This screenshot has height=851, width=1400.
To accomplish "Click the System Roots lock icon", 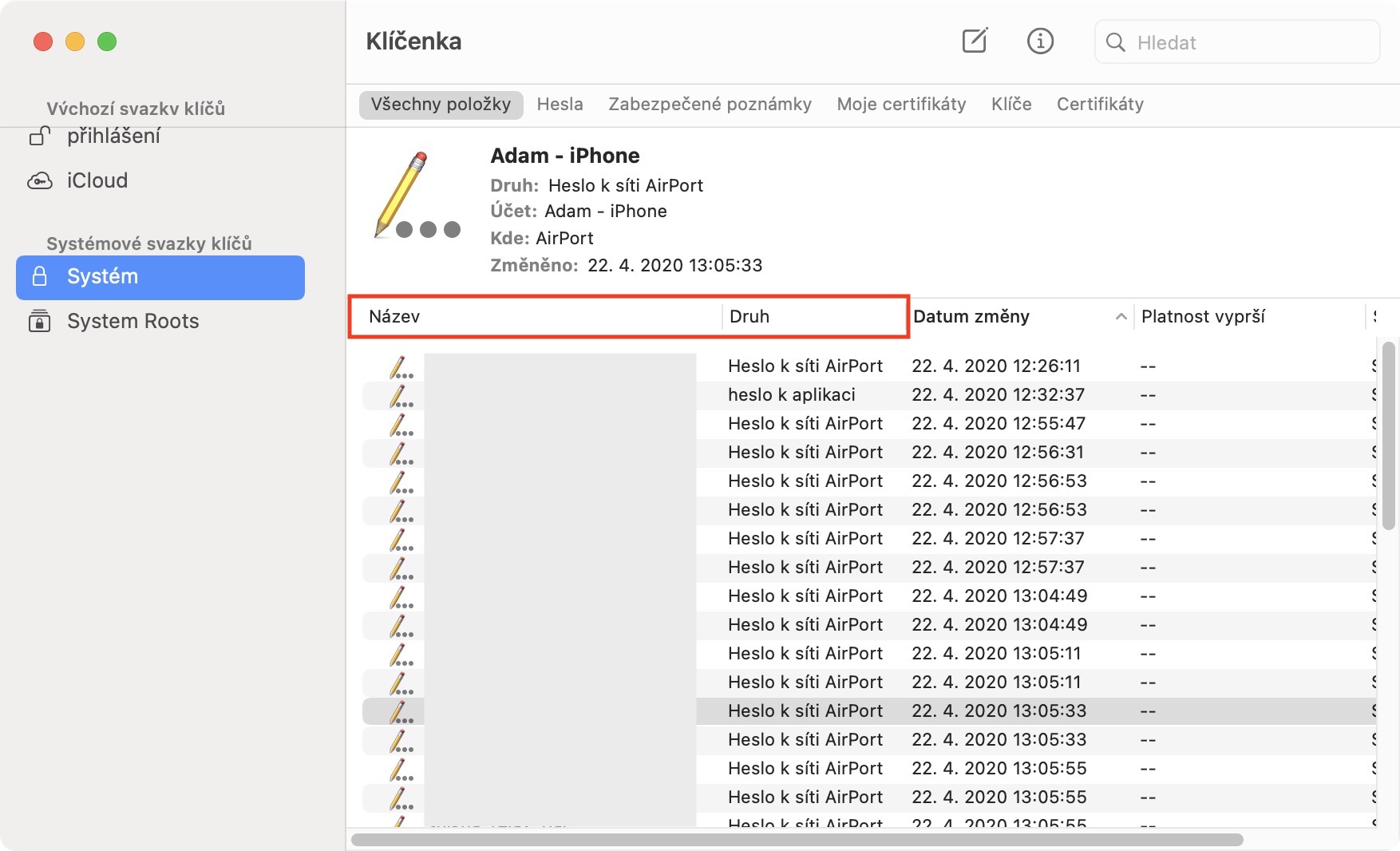I will pyautogui.click(x=40, y=321).
